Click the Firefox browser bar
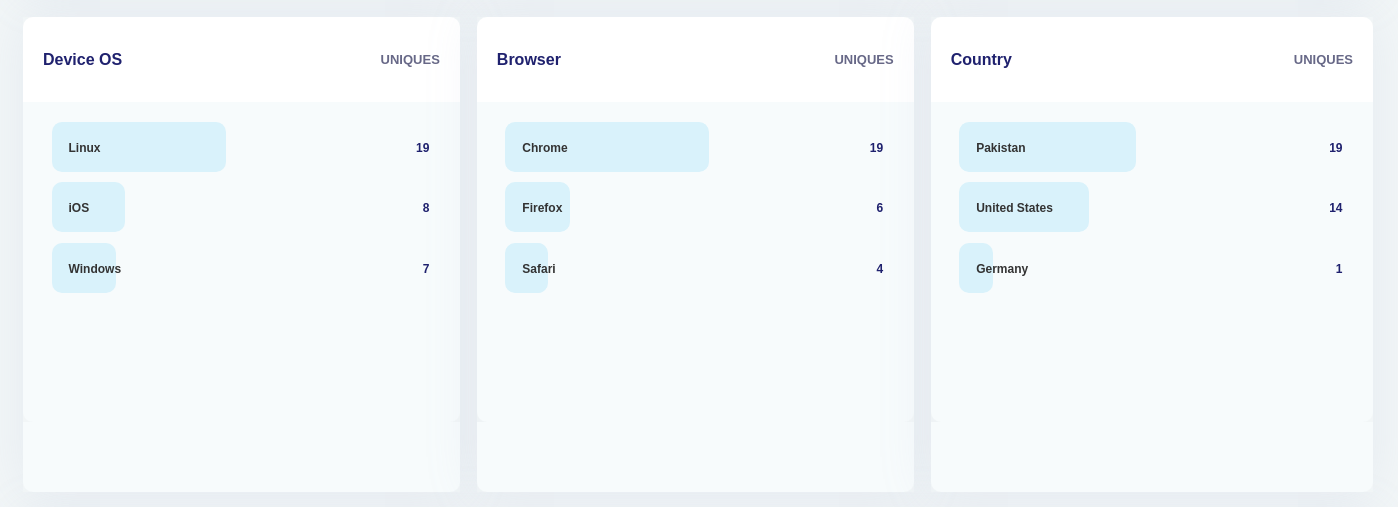 pos(537,207)
